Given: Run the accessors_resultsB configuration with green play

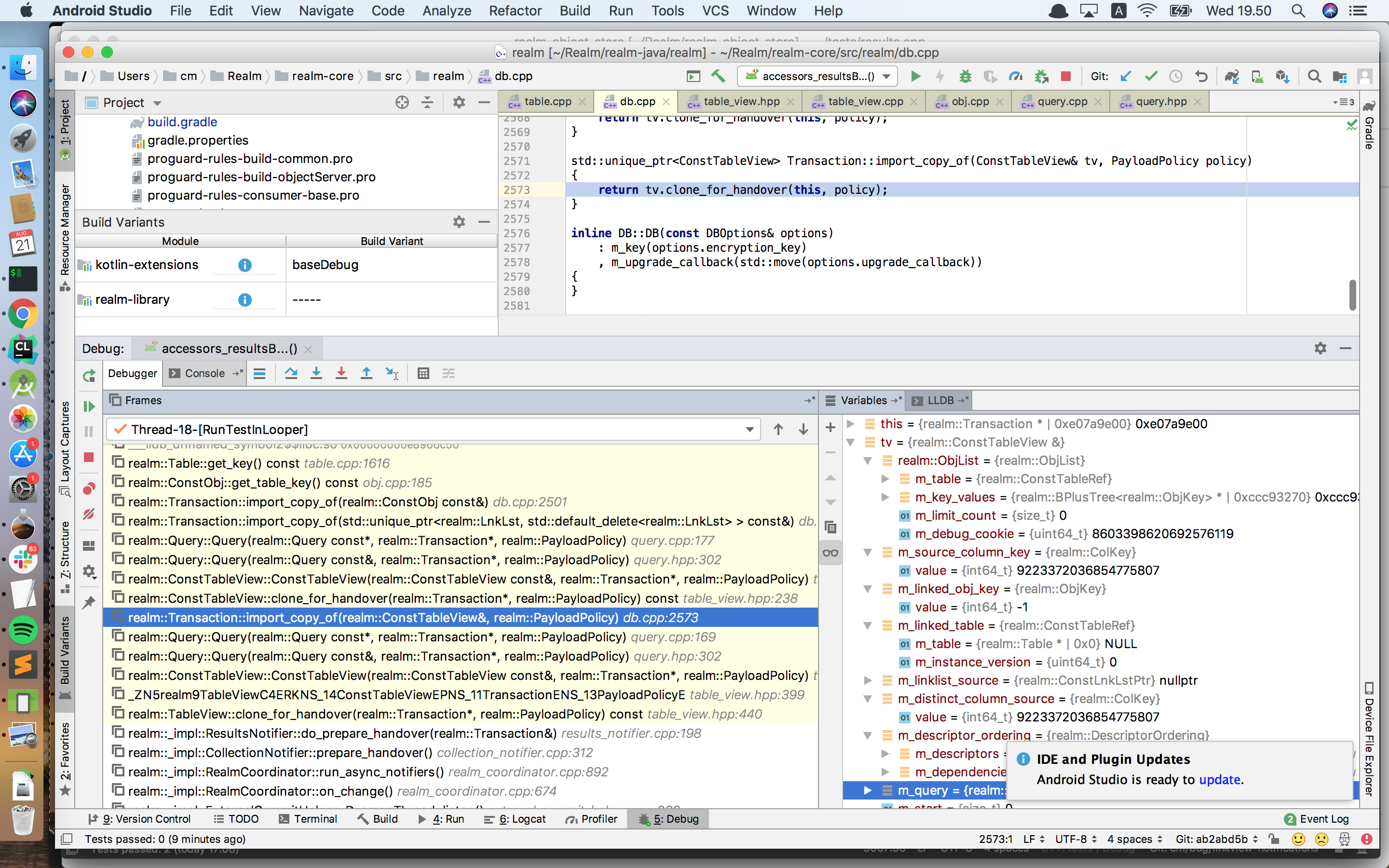Looking at the screenshot, I should click(x=915, y=76).
